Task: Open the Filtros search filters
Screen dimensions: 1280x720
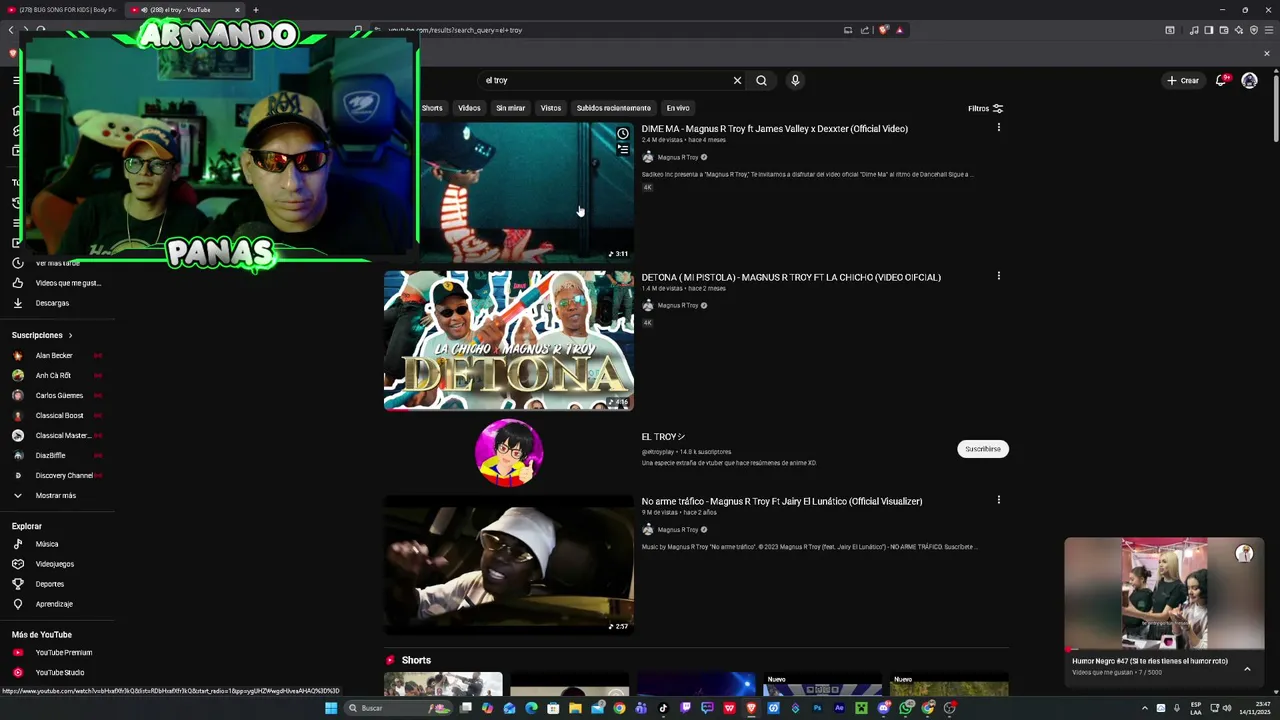Action: click(x=985, y=108)
